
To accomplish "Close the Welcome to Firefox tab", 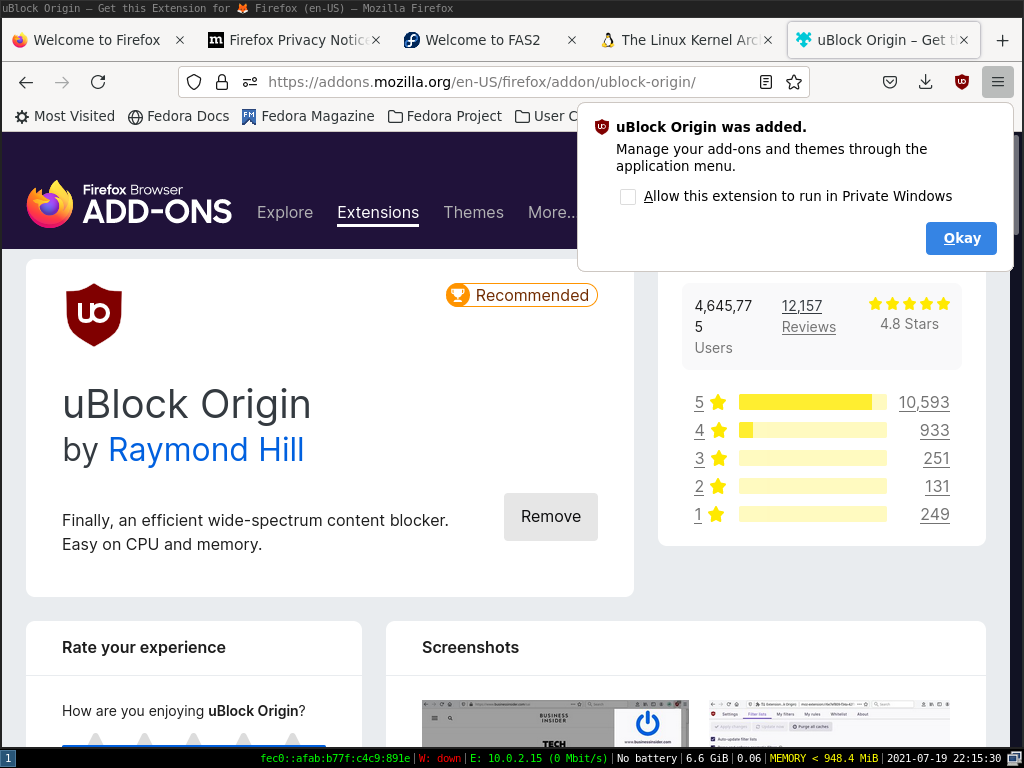I will tap(180, 40).
